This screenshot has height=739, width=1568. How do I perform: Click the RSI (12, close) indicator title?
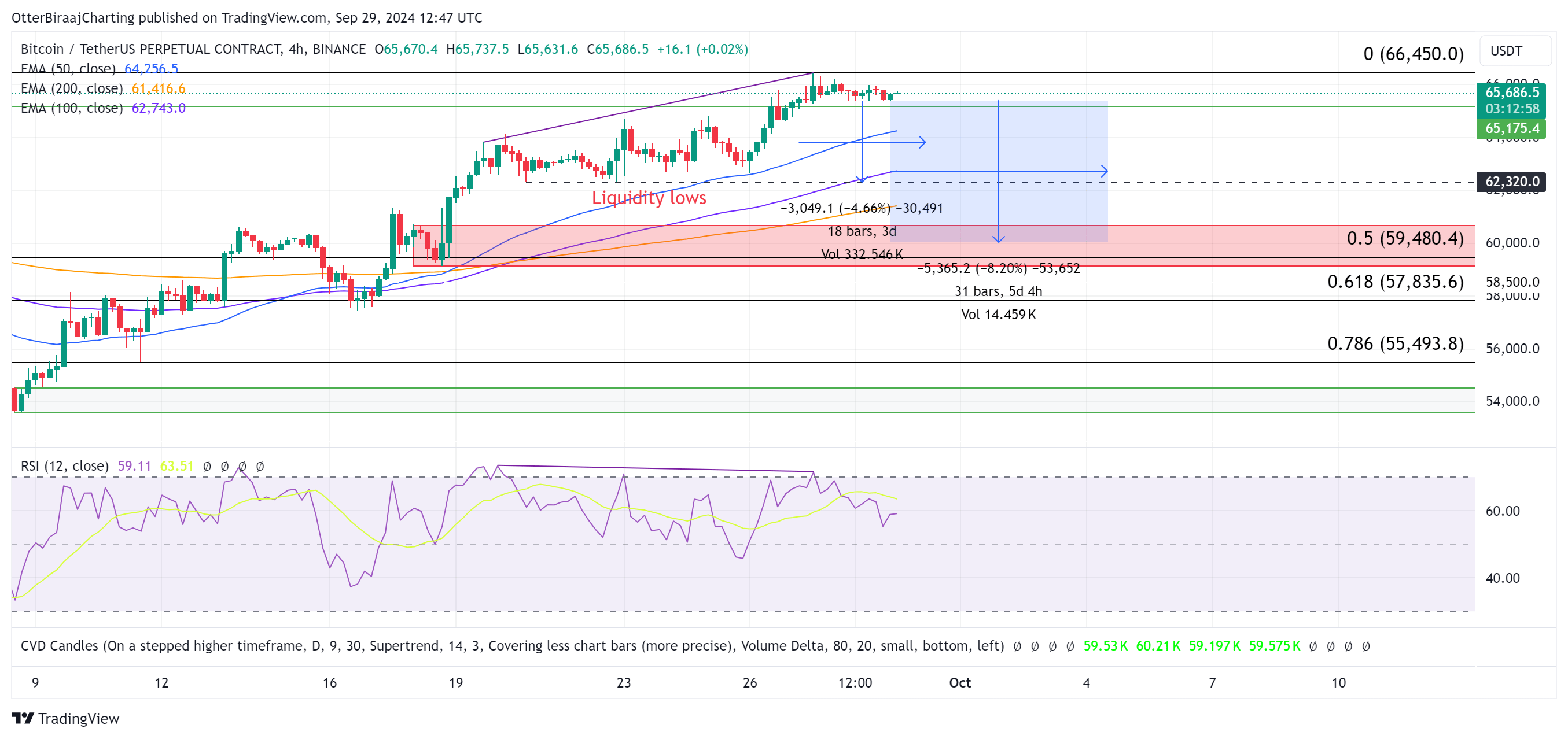[x=65, y=466]
